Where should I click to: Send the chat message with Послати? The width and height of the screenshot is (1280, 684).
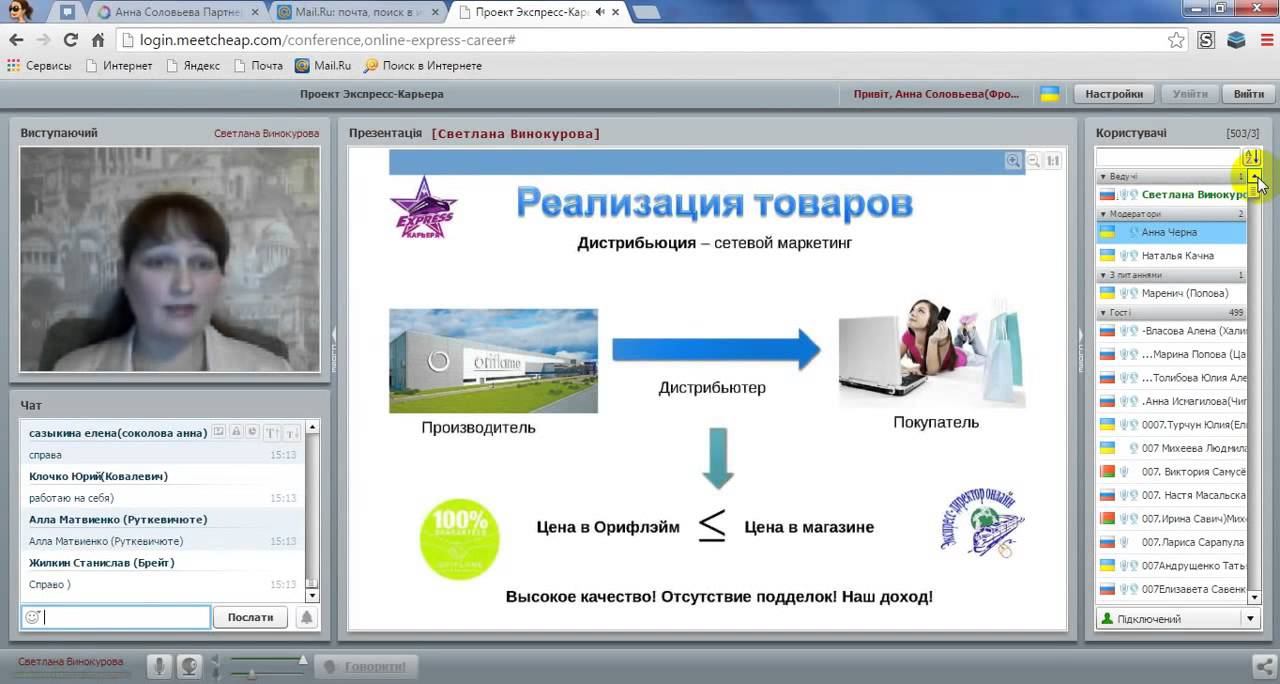pos(250,617)
